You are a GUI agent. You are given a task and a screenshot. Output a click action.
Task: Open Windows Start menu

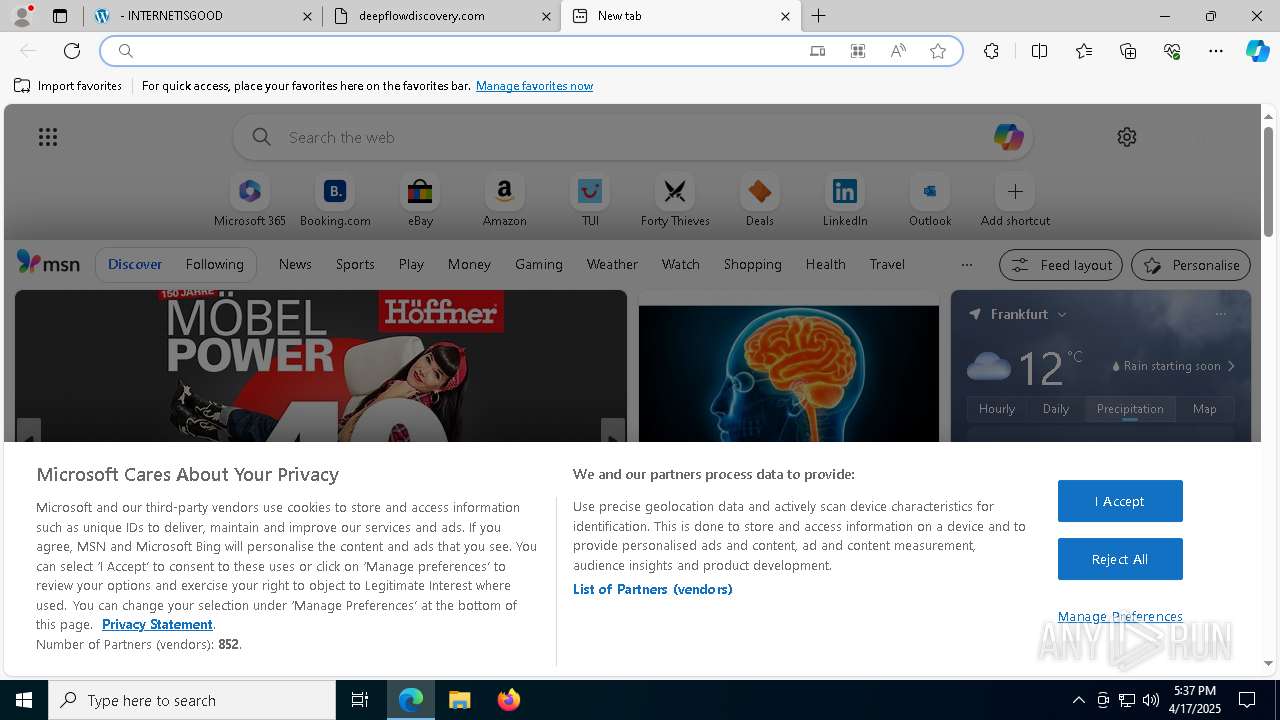24,700
